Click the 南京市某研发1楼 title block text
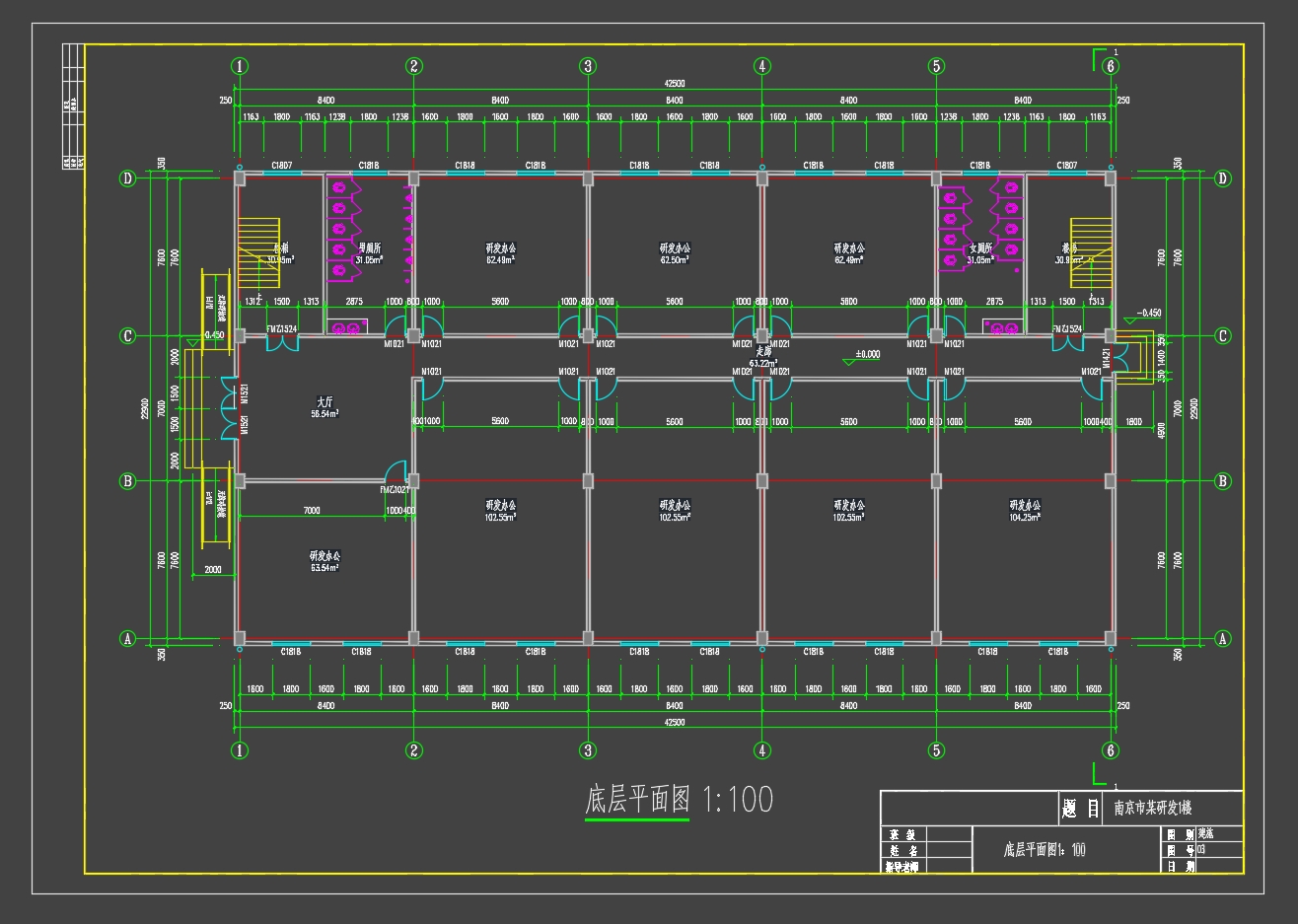The width and height of the screenshot is (1298, 924). (x=1152, y=809)
